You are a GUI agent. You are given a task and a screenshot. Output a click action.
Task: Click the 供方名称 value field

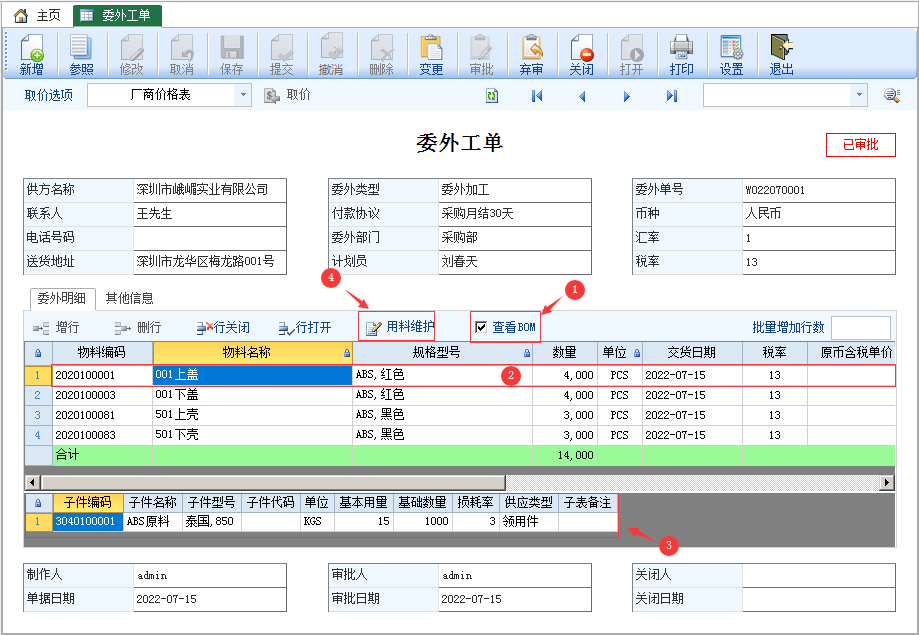pyautogui.click(x=209, y=190)
